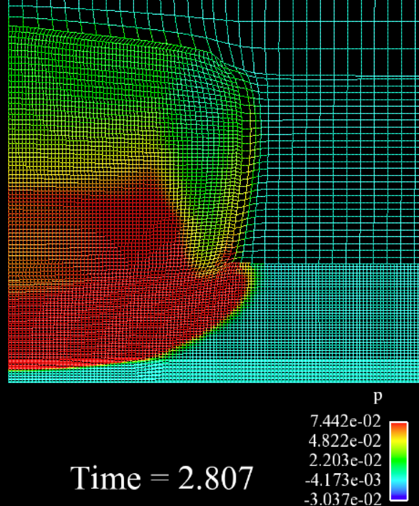
Task: Click the 'Time = 2.807' annotation
Action: tap(162, 478)
